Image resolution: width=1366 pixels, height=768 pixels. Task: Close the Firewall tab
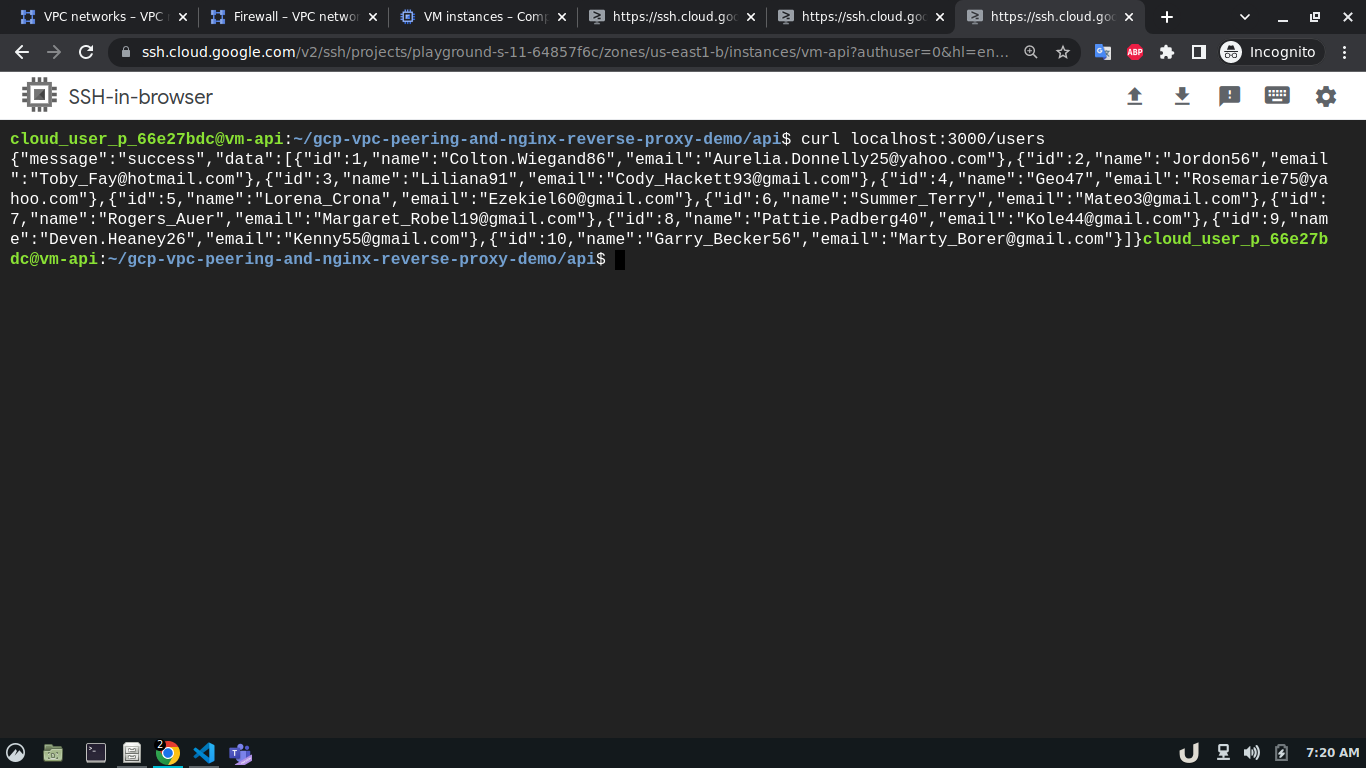tap(371, 17)
